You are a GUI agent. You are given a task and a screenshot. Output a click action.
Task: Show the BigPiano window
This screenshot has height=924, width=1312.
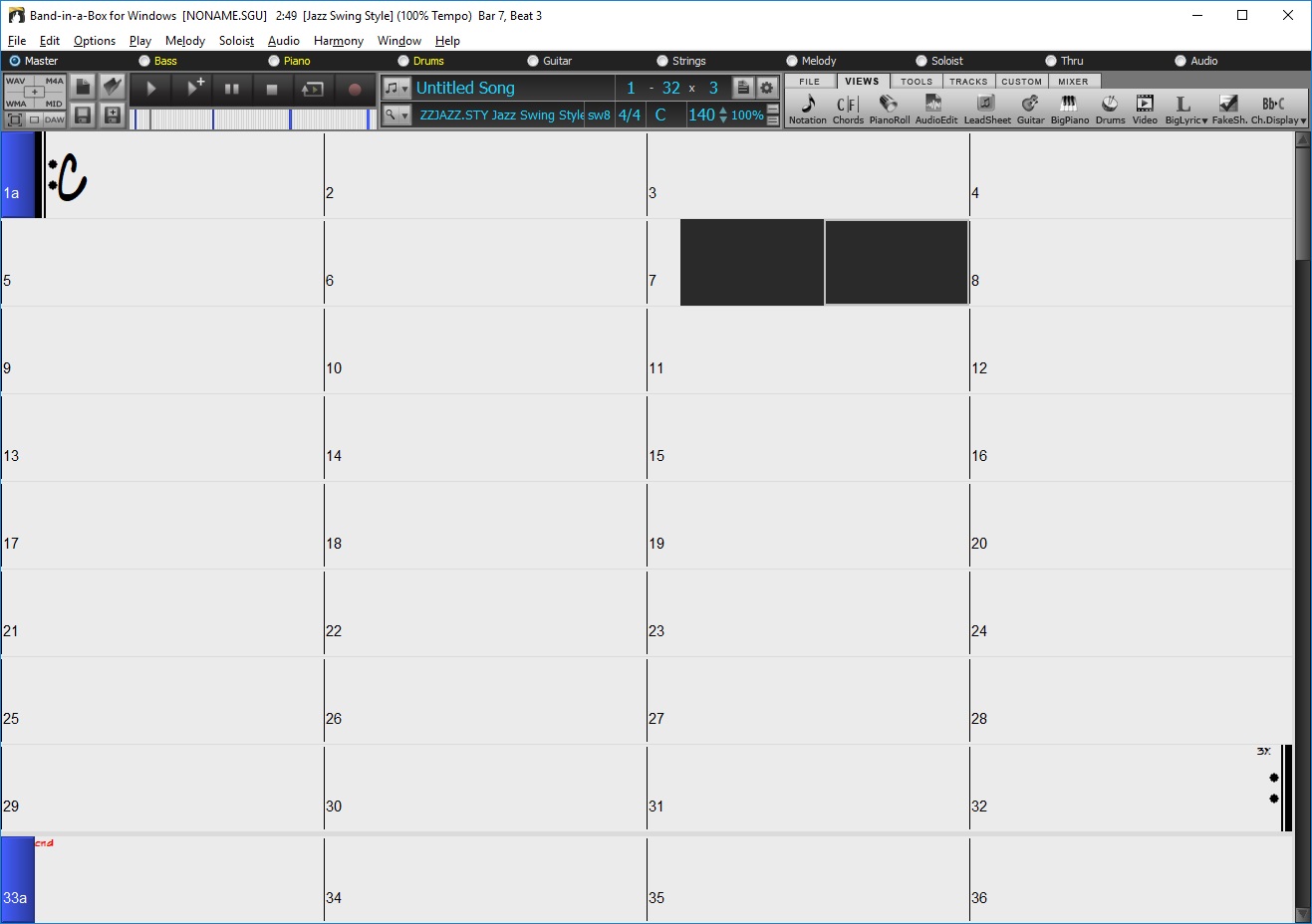1070,109
